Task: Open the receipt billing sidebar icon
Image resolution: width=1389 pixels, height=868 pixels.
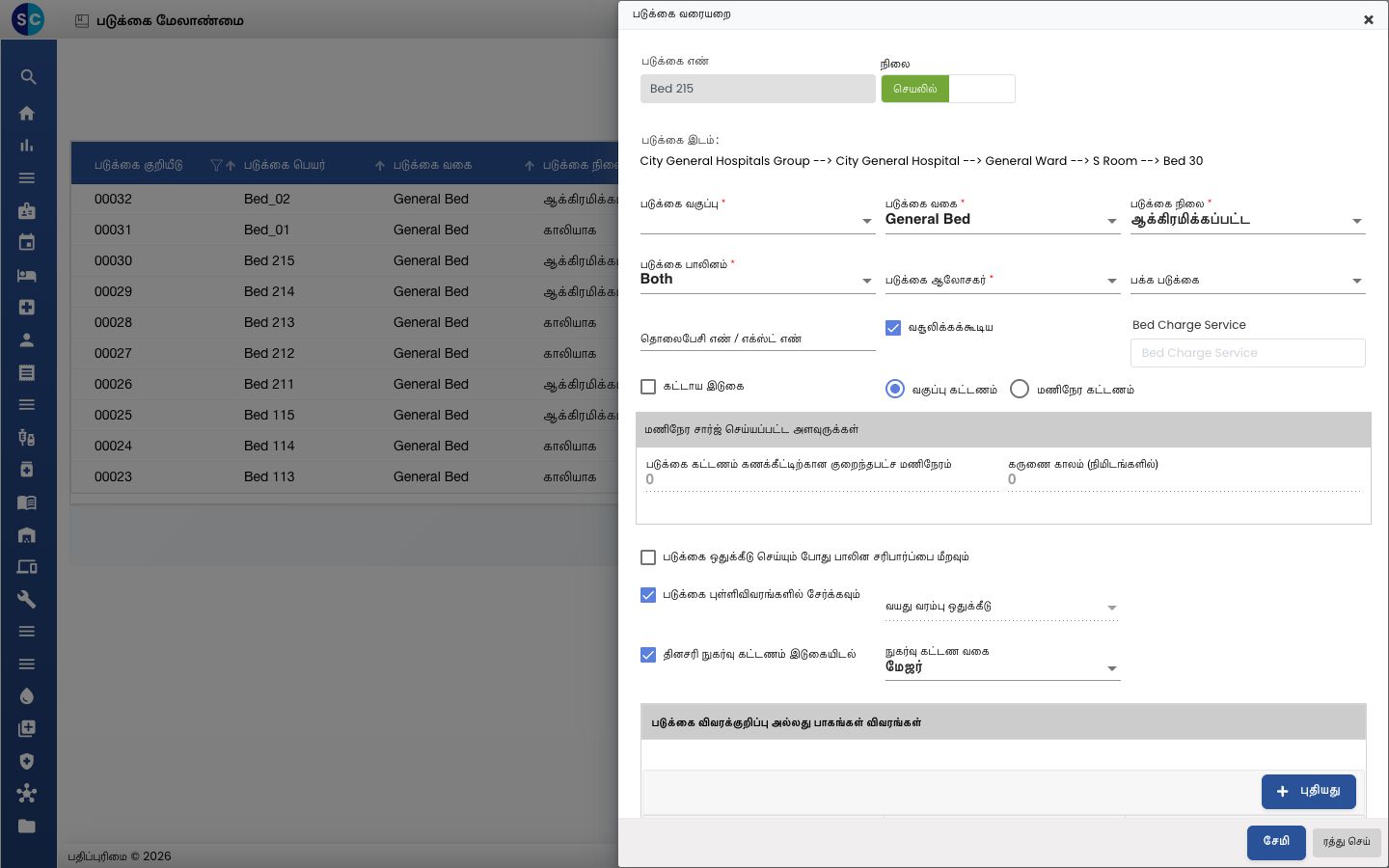Action: tap(27, 372)
